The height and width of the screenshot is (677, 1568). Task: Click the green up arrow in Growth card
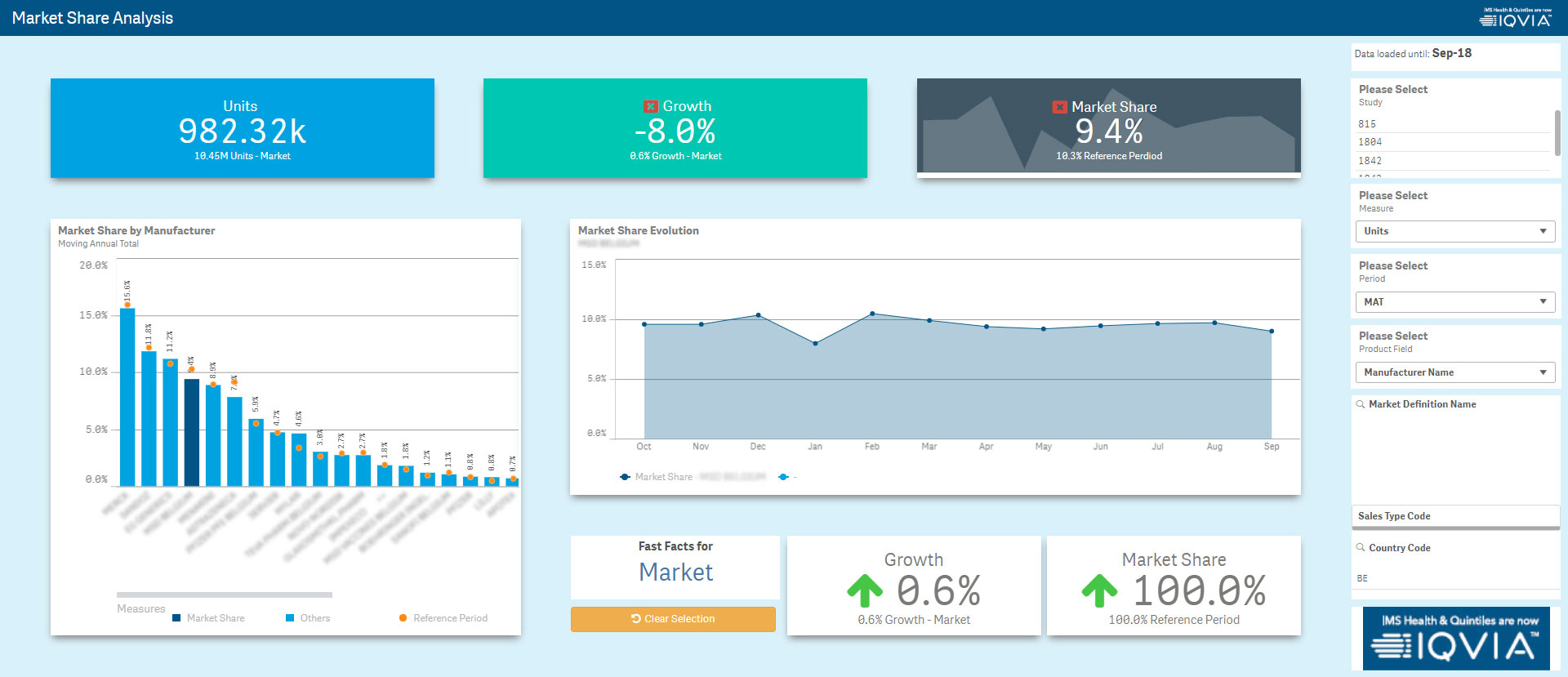point(865,590)
